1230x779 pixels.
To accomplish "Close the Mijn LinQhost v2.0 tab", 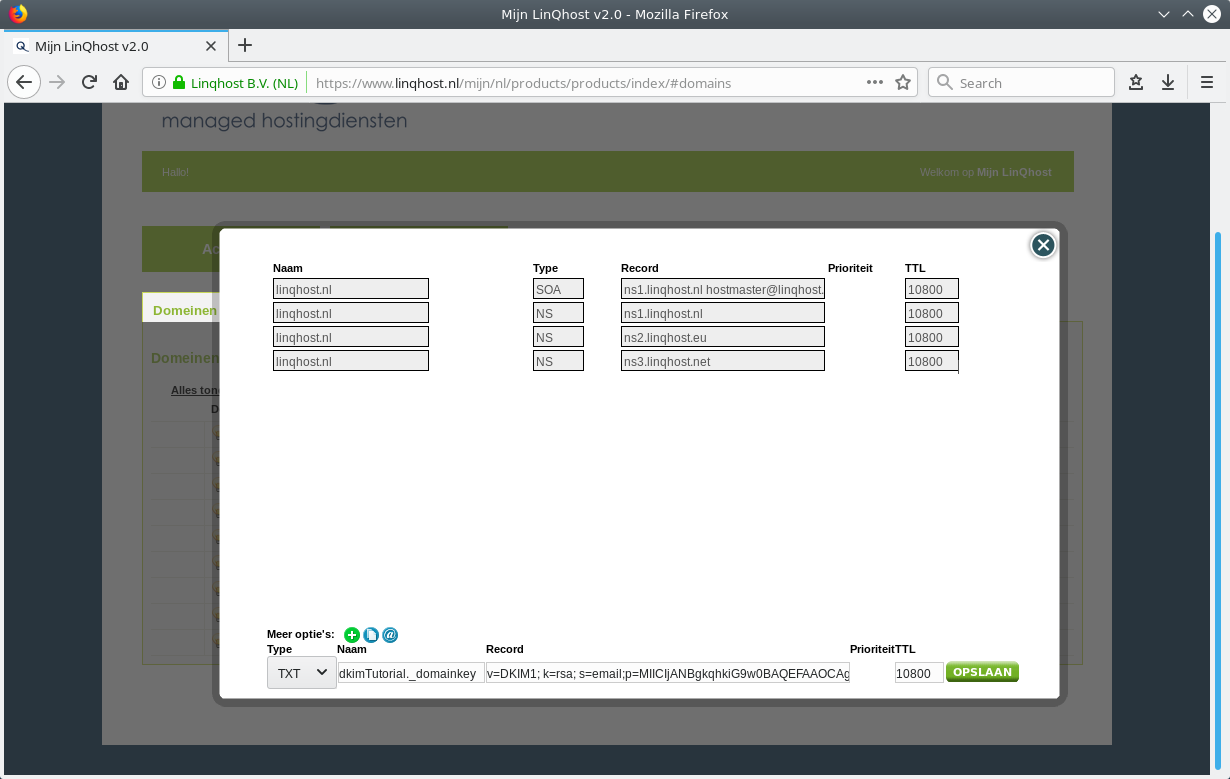I will tap(211, 46).
